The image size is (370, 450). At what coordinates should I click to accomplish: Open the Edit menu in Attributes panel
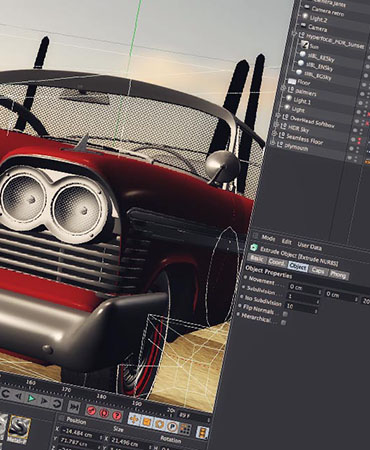[x=287, y=242]
